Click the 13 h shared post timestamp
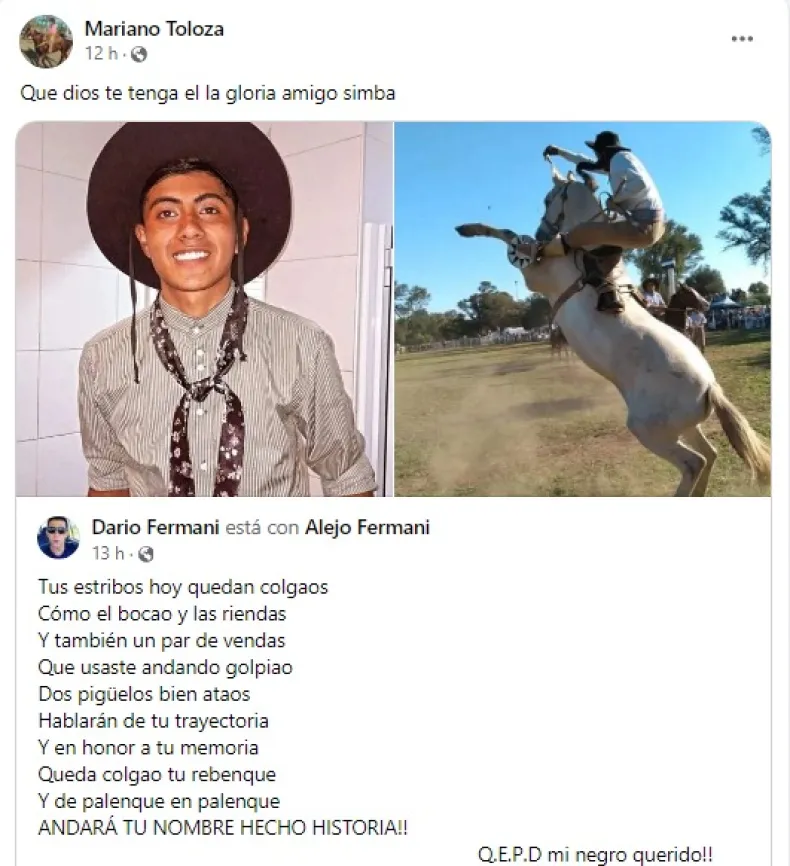Viewport: 790px width, 866px height. click(x=108, y=553)
